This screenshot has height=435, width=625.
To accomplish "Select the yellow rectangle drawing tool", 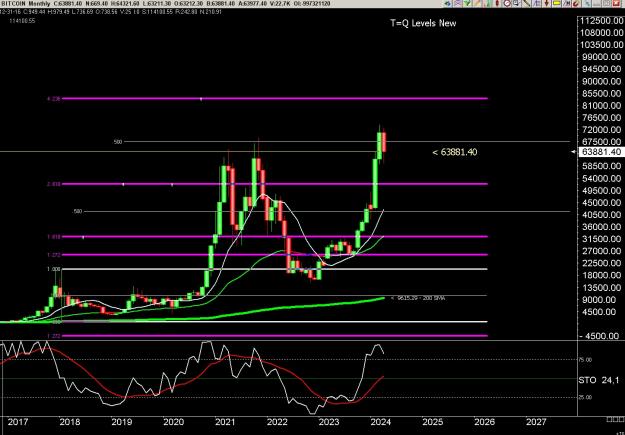I will [x=556, y=4].
